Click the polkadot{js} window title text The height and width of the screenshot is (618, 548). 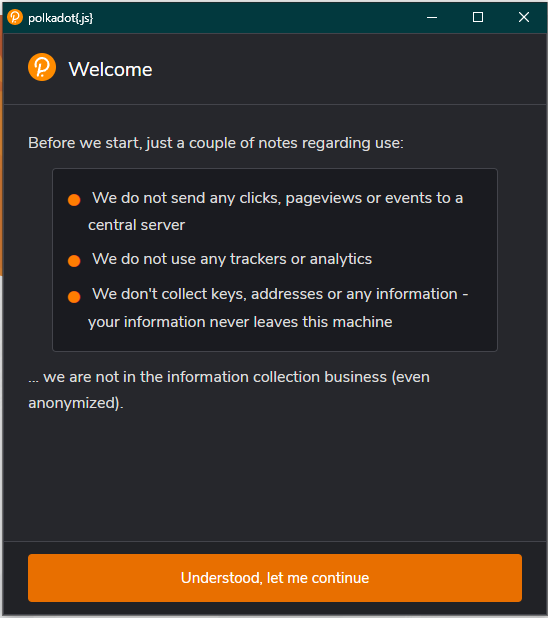tap(61, 18)
